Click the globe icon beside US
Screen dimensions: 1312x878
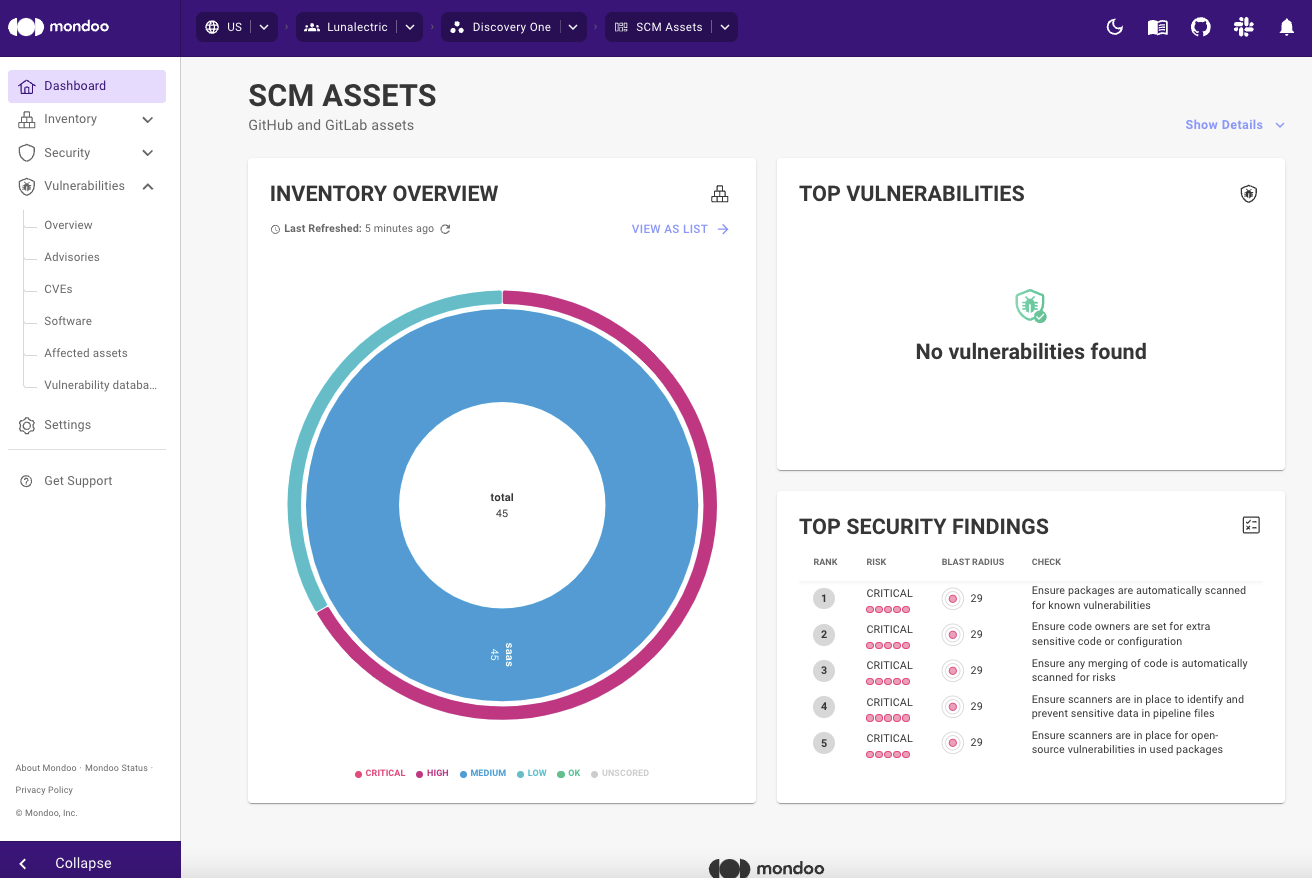click(212, 27)
